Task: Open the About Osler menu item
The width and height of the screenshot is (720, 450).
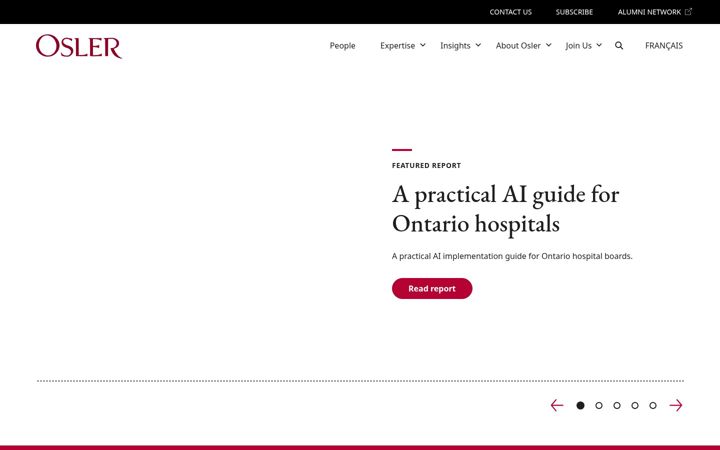Action: tap(518, 45)
